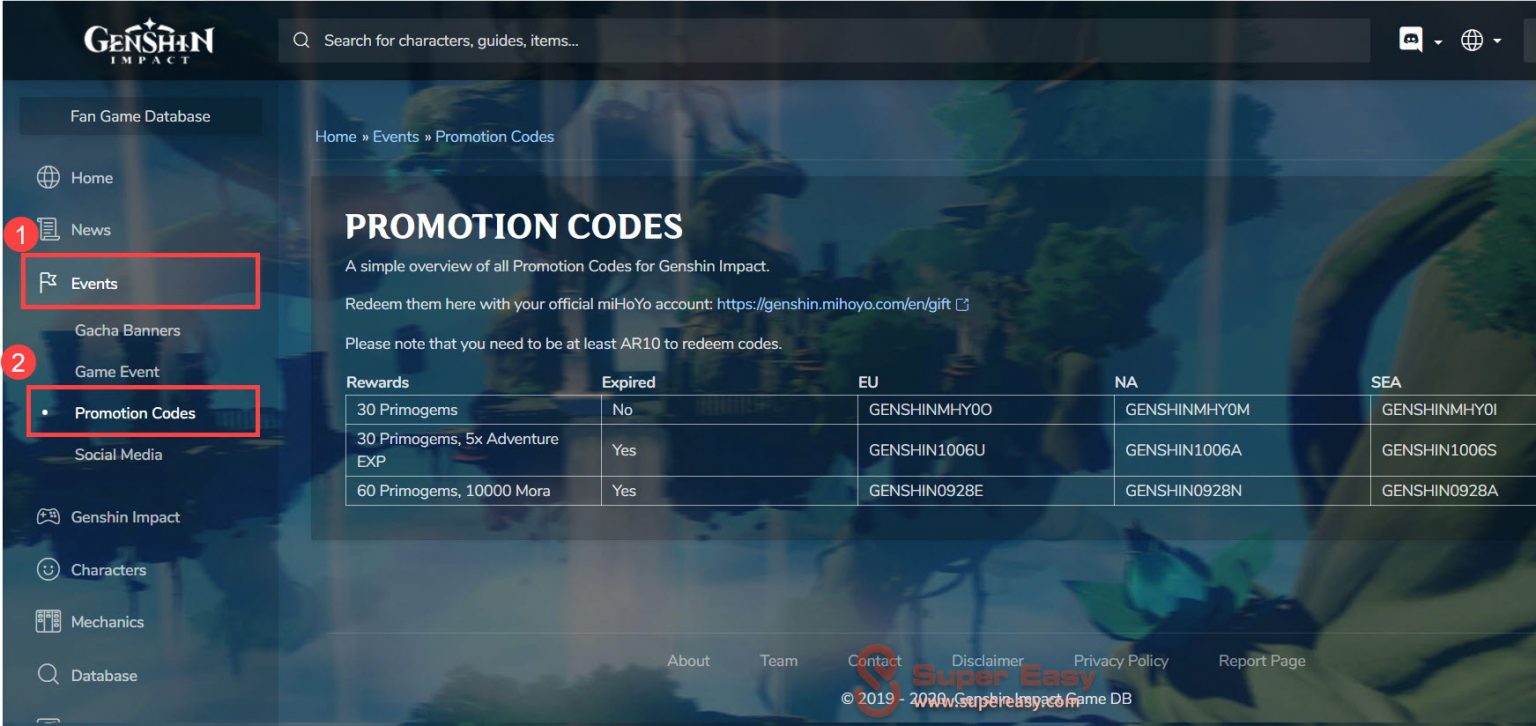Open Game Event submenu item
Image resolution: width=1536 pixels, height=726 pixels.
click(117, 371)
